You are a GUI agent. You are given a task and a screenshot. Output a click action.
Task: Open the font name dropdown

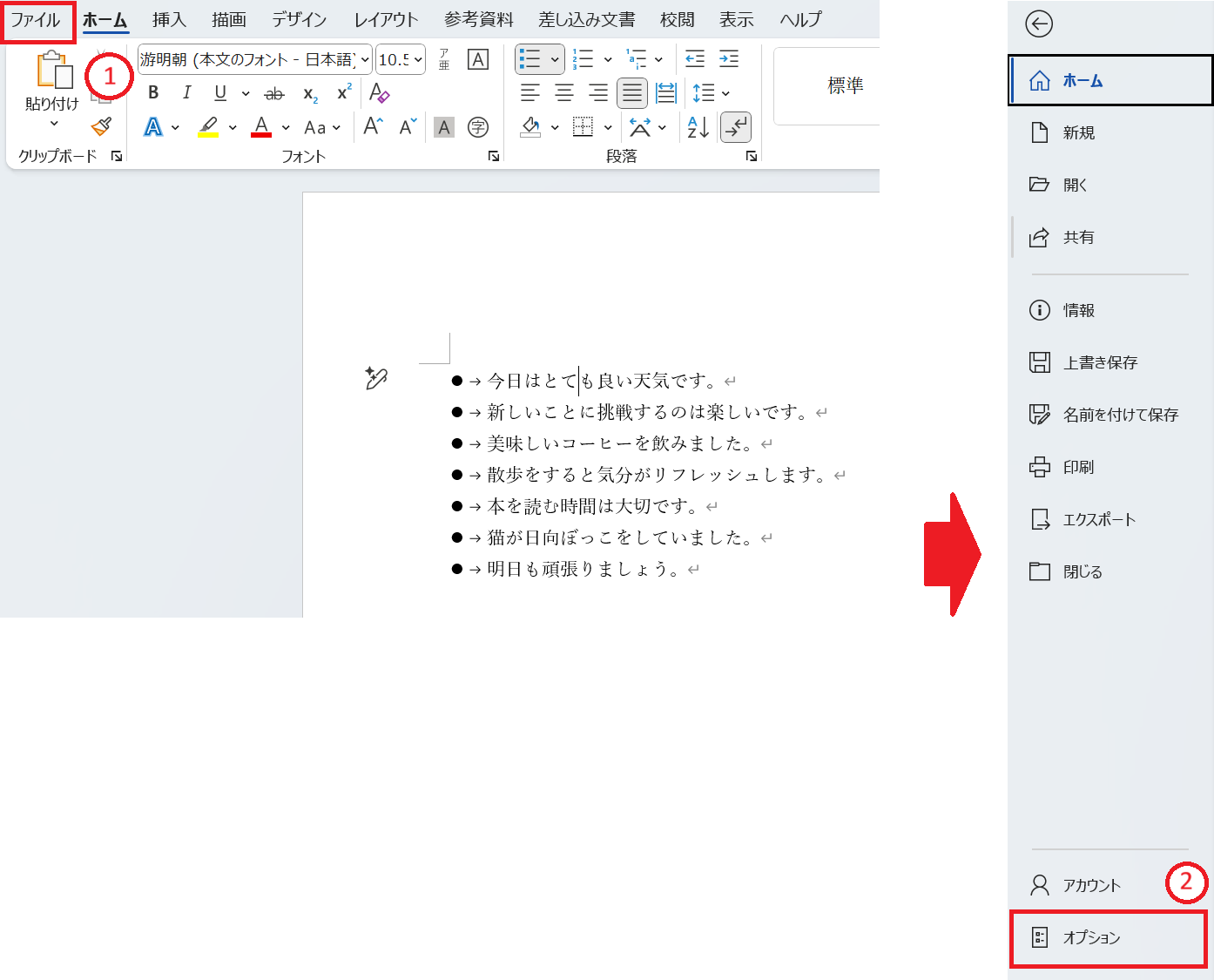tap(365, 59)
